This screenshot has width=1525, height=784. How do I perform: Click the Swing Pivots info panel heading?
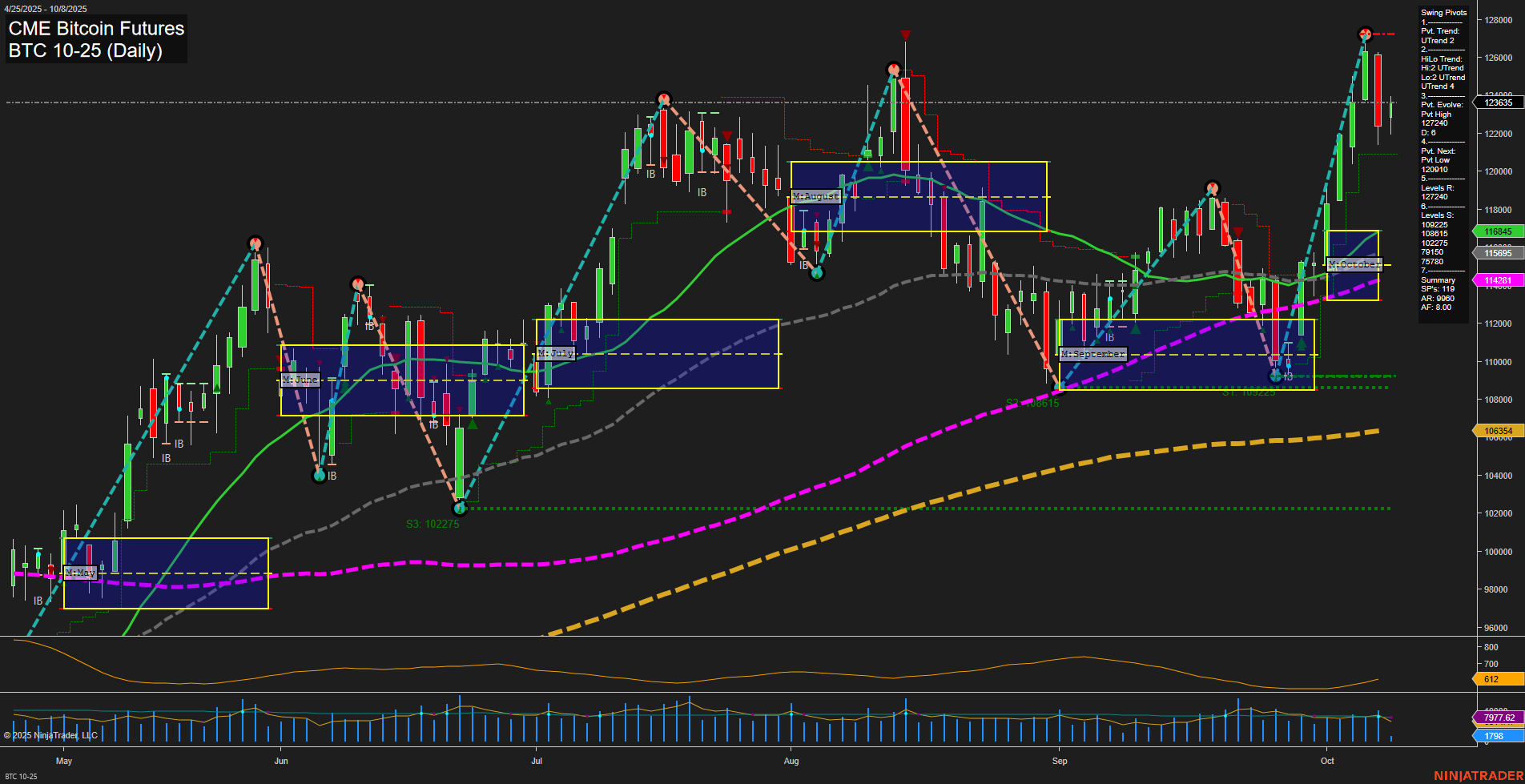click(x=1443, y=13)
